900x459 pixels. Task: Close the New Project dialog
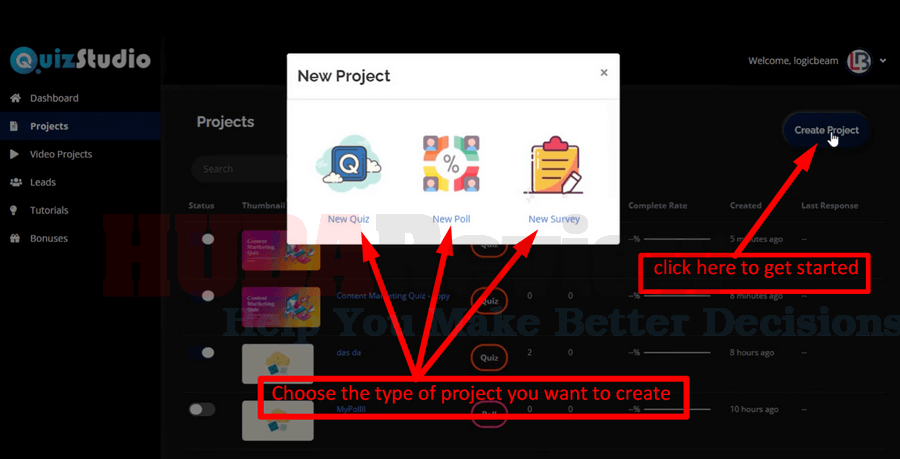604,72
